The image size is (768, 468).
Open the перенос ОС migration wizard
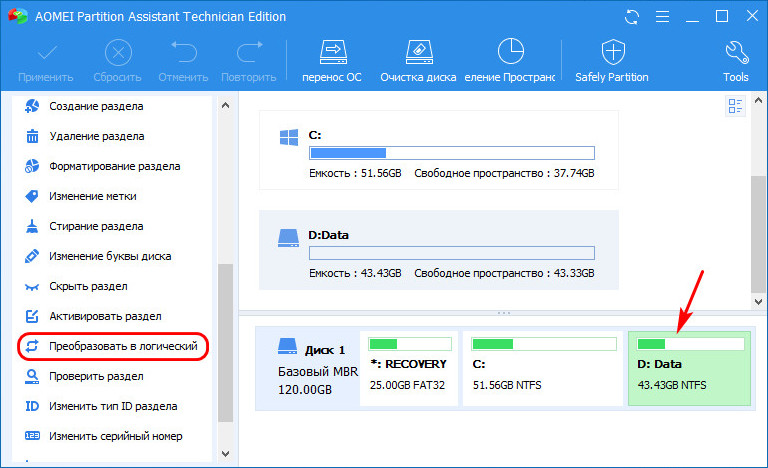[x=332, y=62]
